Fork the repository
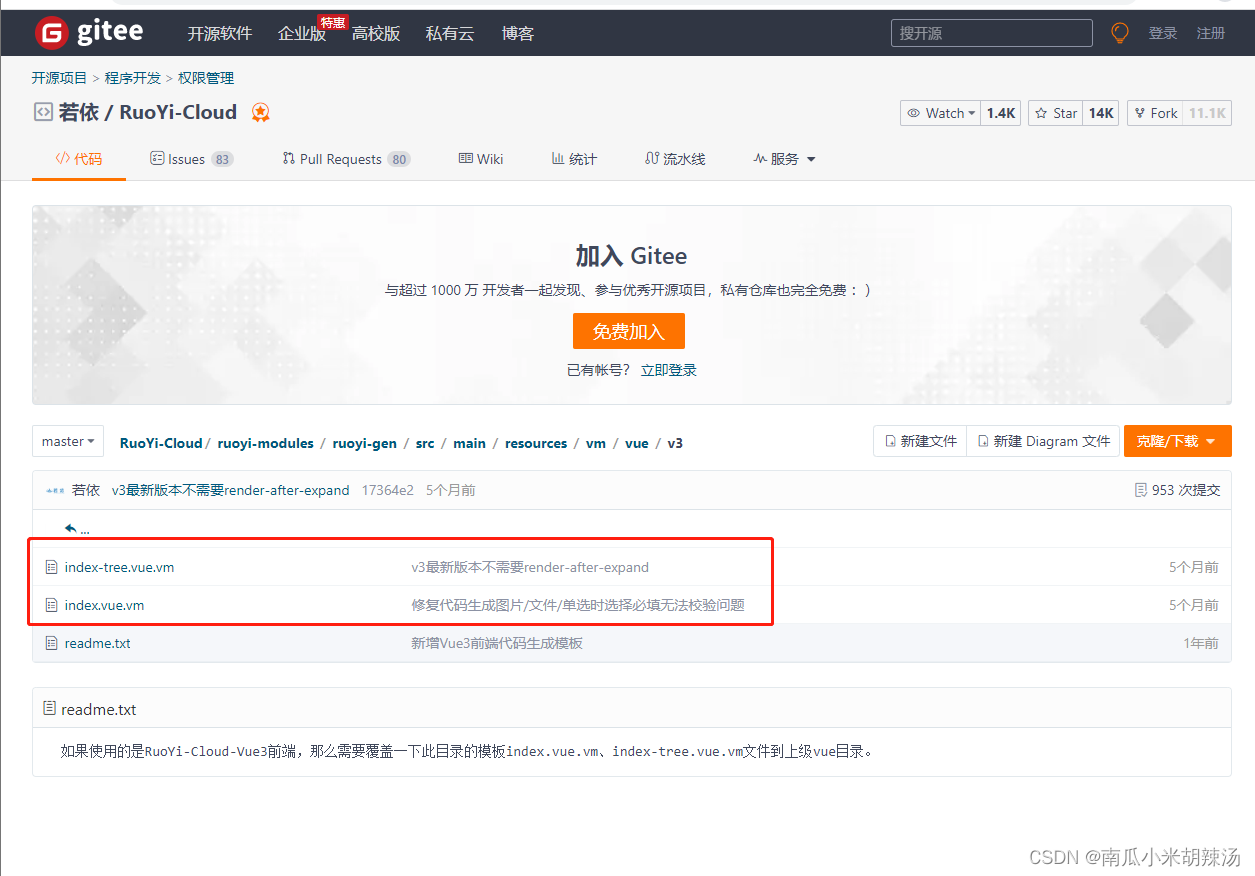Image resolution: width=1255 pixels, height=876 pixels. click(1155, 113)
